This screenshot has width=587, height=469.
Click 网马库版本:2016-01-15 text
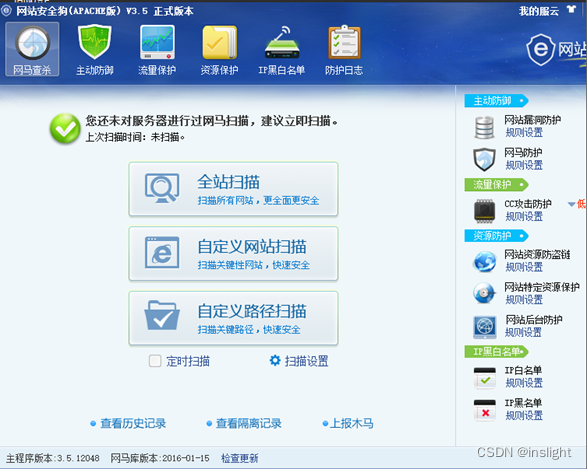point(160,458)
